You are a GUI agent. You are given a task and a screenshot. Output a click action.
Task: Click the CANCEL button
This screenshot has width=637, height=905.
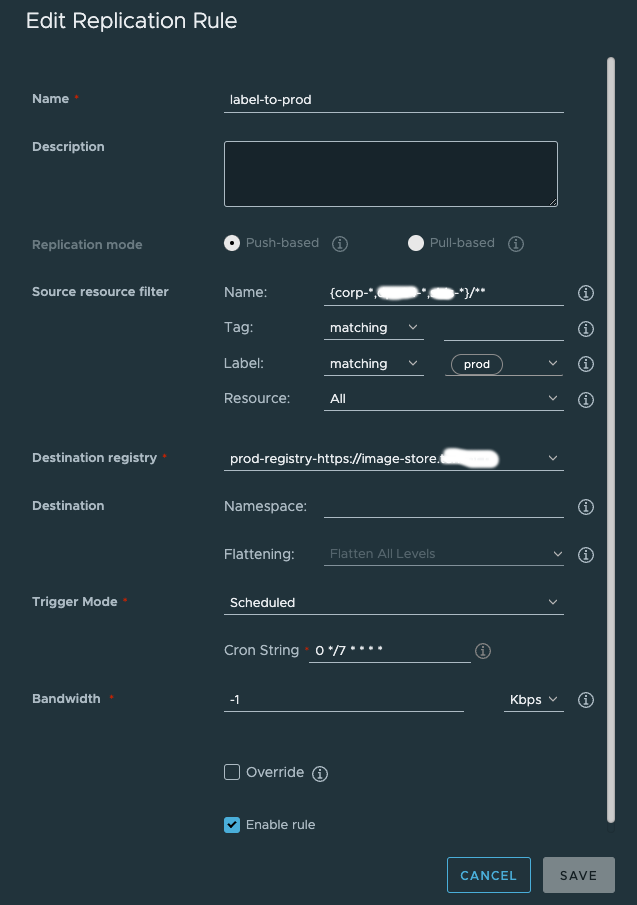489,875
